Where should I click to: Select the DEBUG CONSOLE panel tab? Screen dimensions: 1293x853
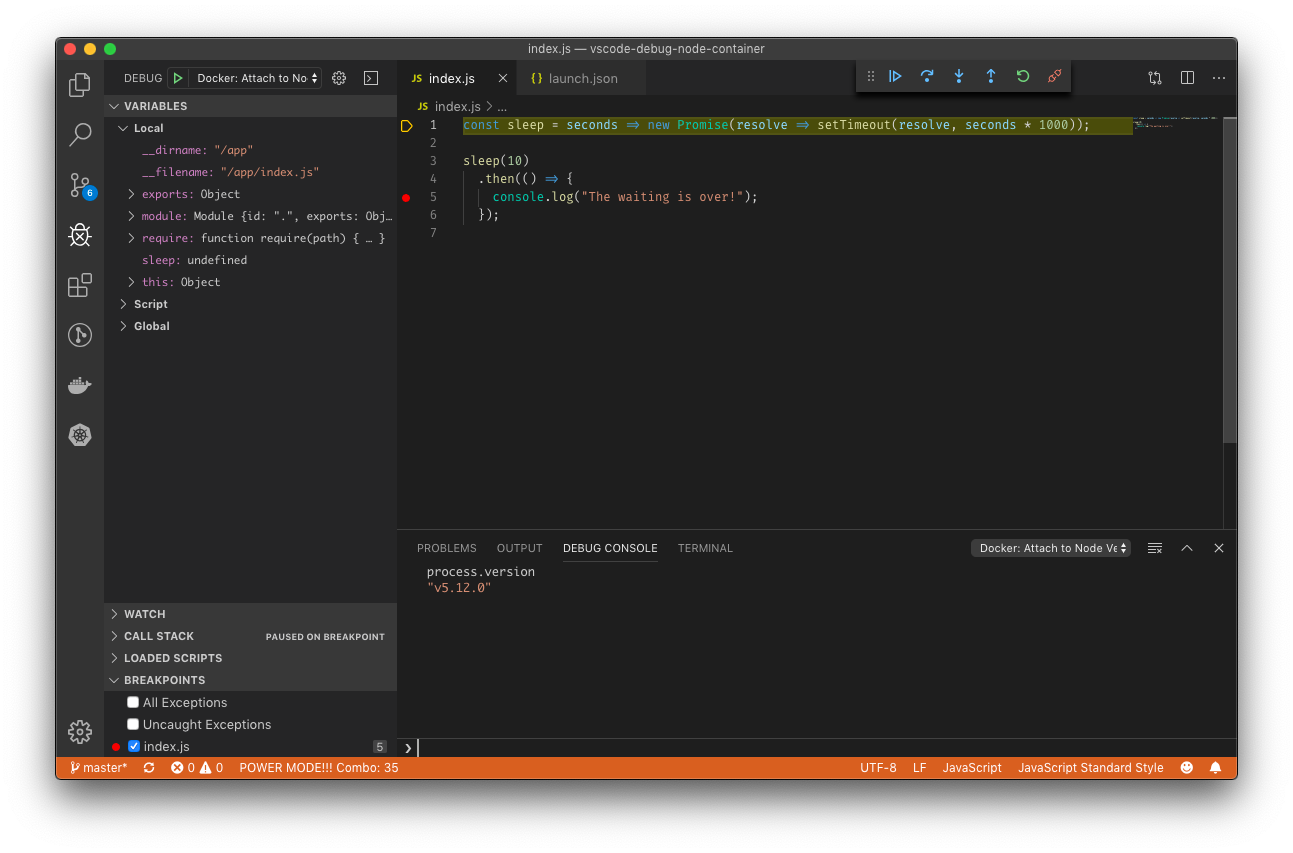point(610,548)
